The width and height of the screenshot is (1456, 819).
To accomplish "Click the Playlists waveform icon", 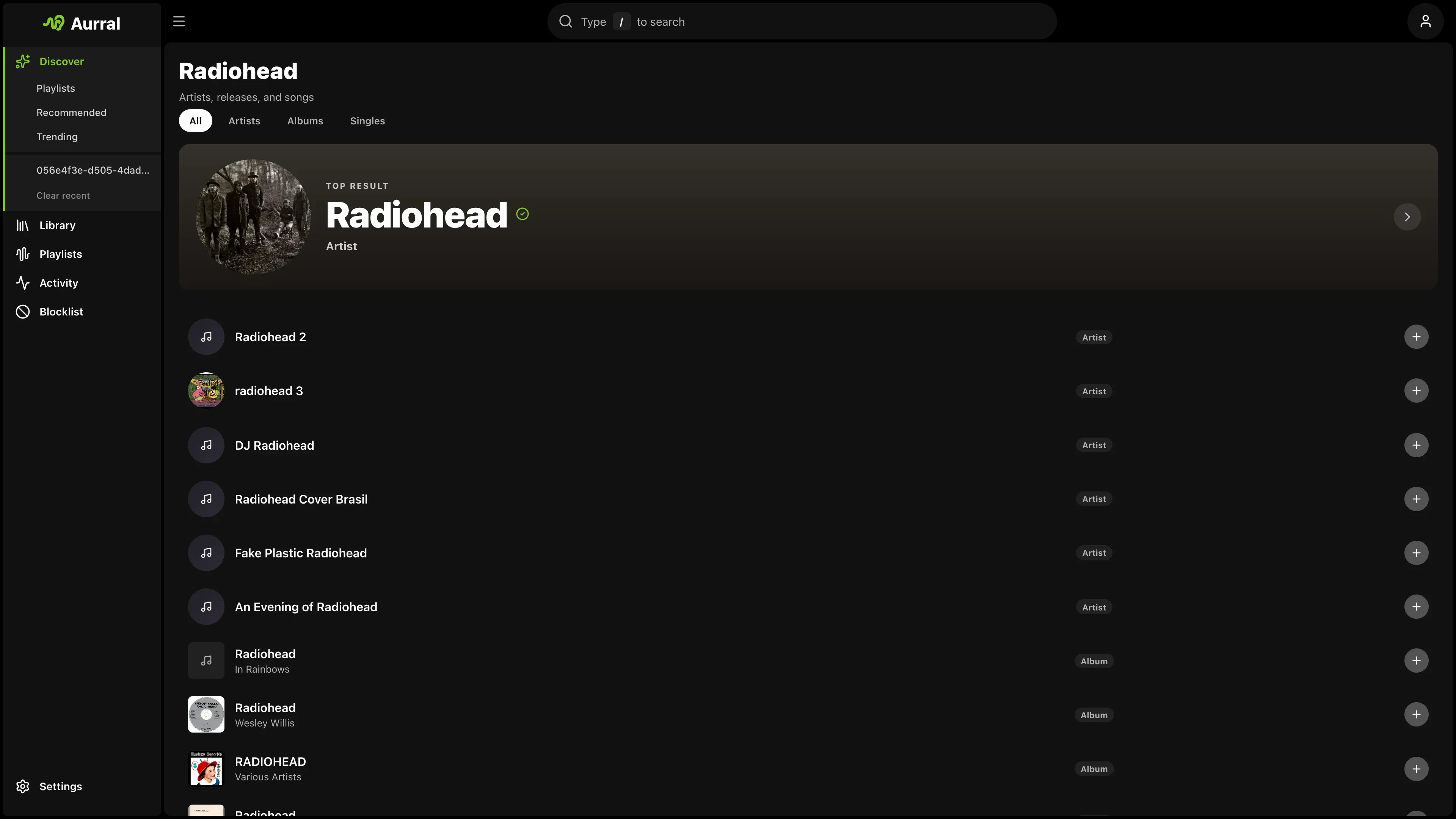I will click(x=23, y=254).
